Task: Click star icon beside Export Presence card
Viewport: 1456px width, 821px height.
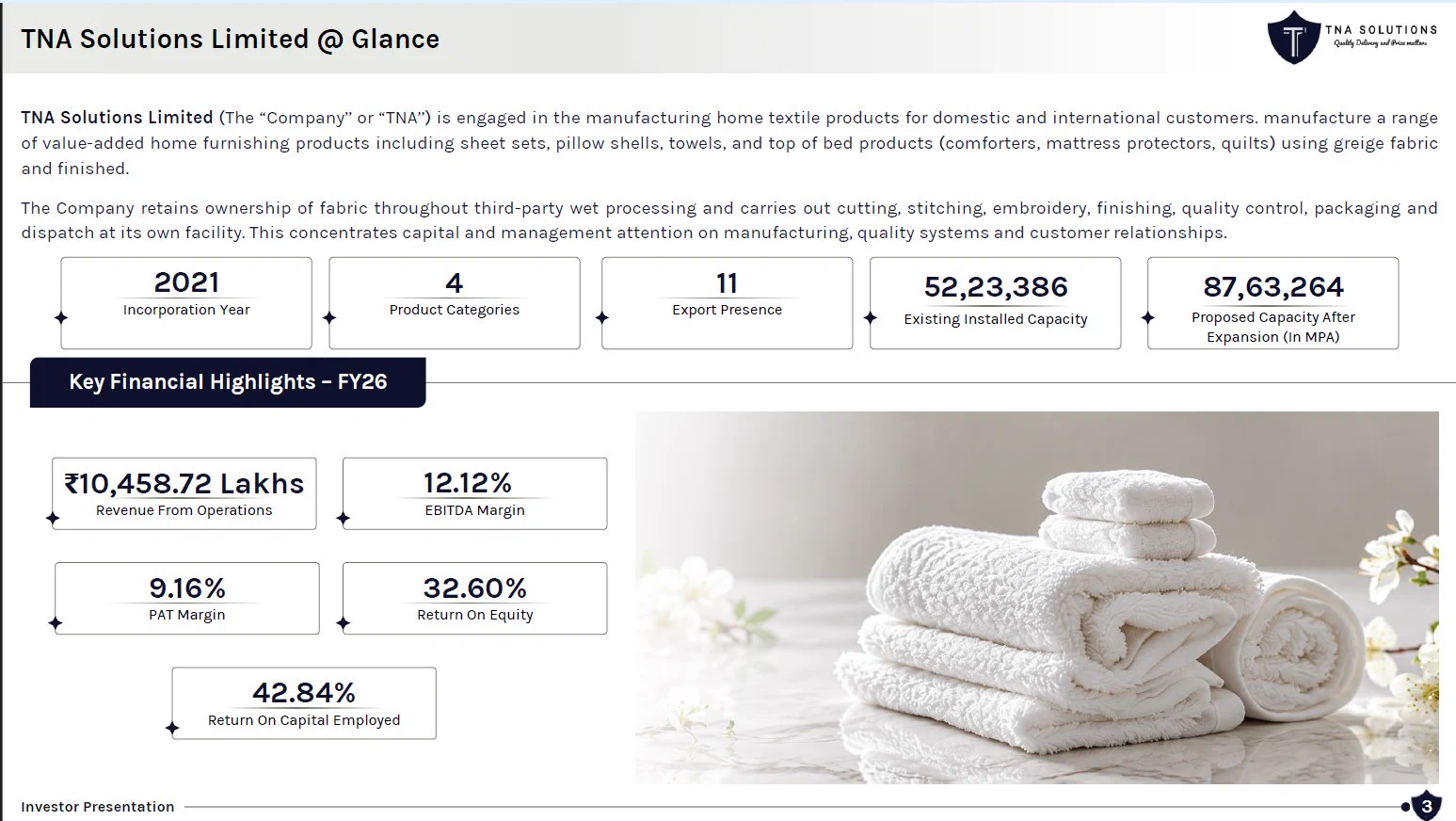Action: click(x=602, y=317)
